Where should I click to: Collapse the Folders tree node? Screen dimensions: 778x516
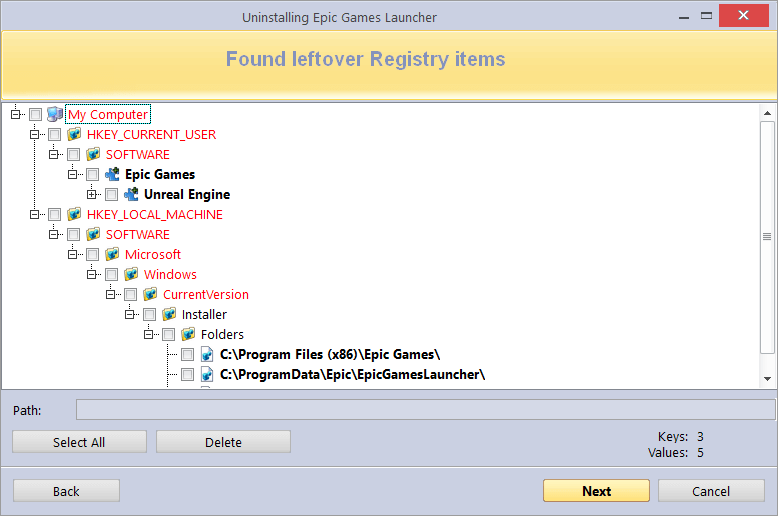coord(148,334)
